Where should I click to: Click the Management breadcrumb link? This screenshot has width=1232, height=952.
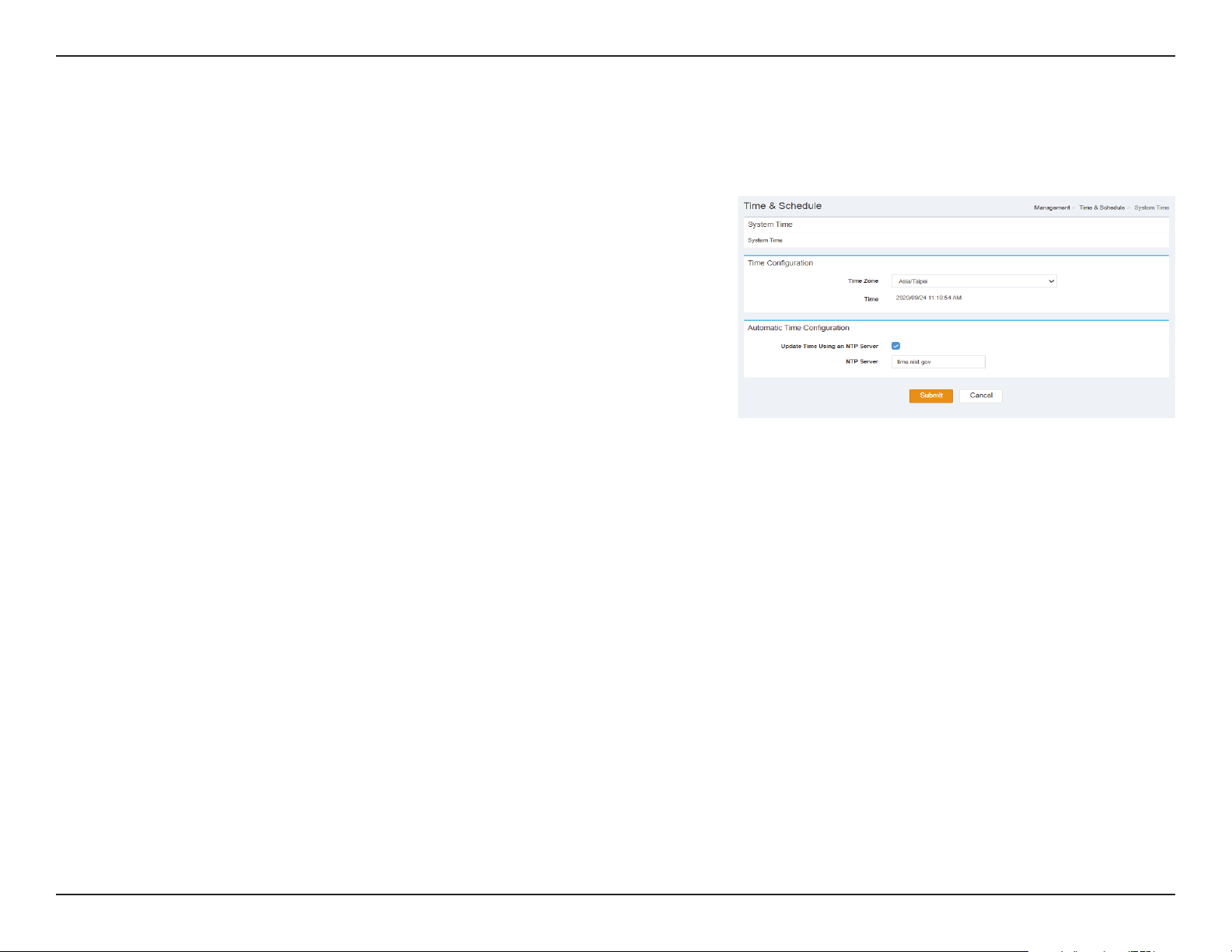[x=1052, y=207]
